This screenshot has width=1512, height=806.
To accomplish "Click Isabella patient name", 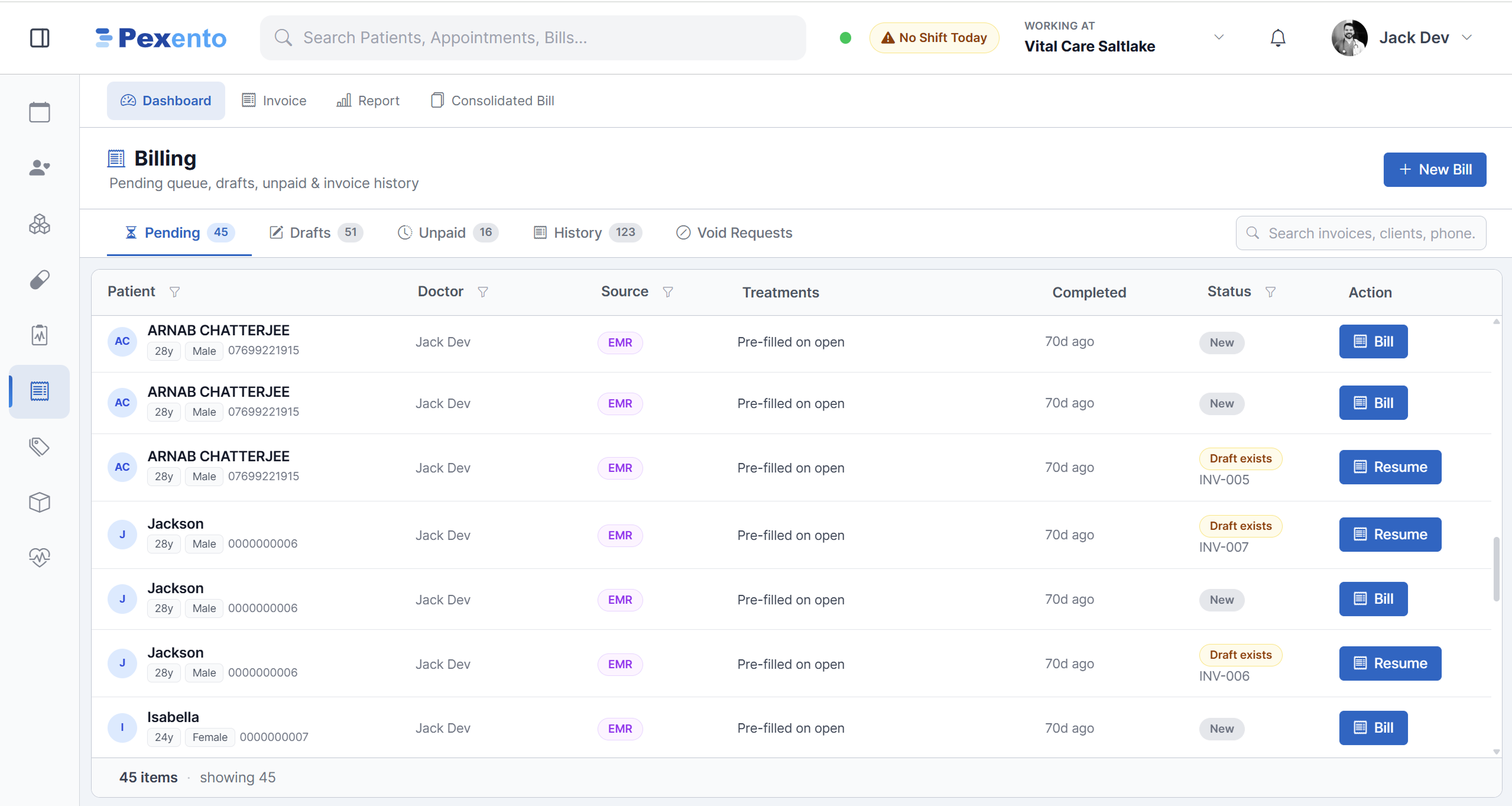I will pos(173,717).
